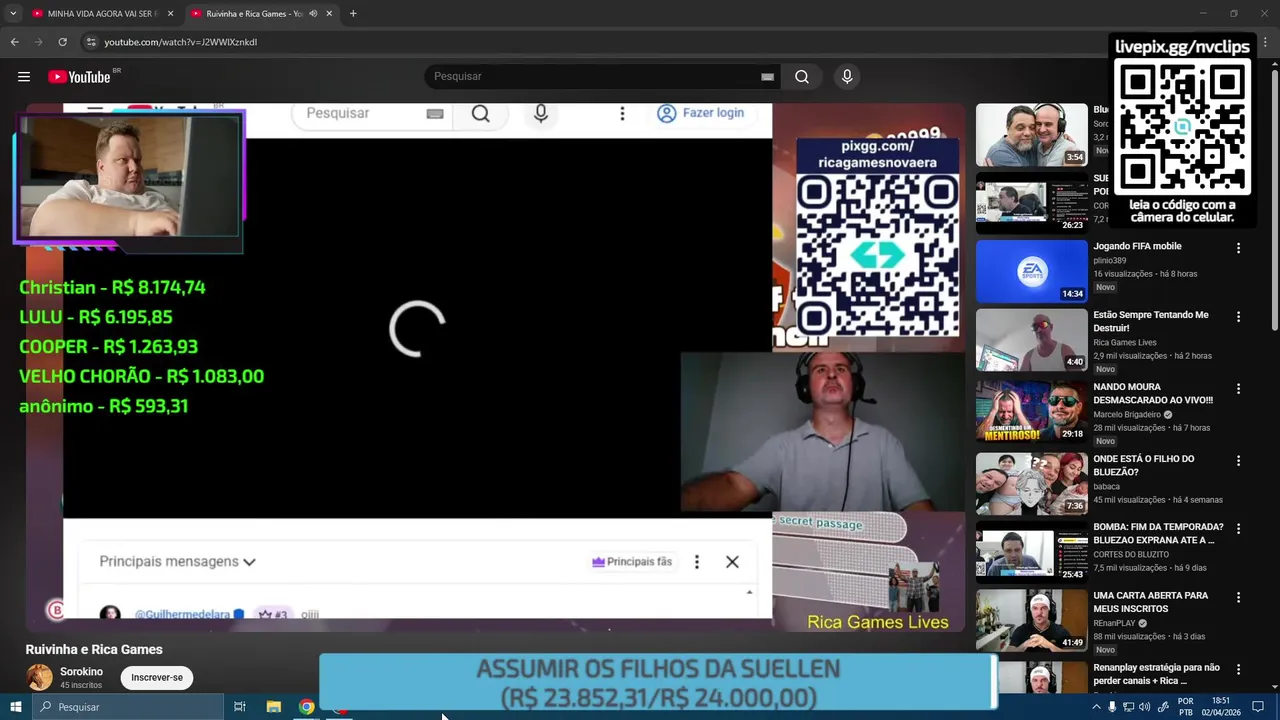Click the address bar URL
This screenshot has height=720, width=1280.
point(180,42)
